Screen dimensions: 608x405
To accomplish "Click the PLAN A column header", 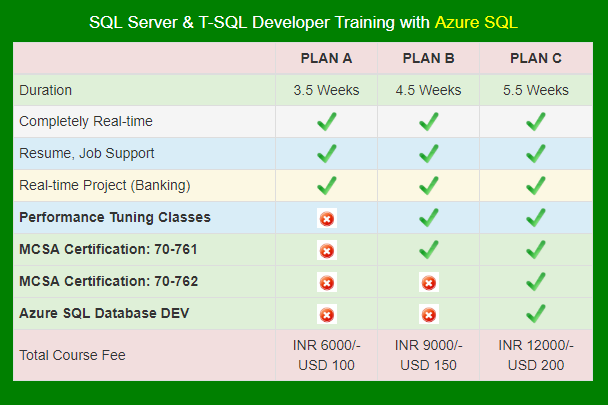I will (326, 58).
